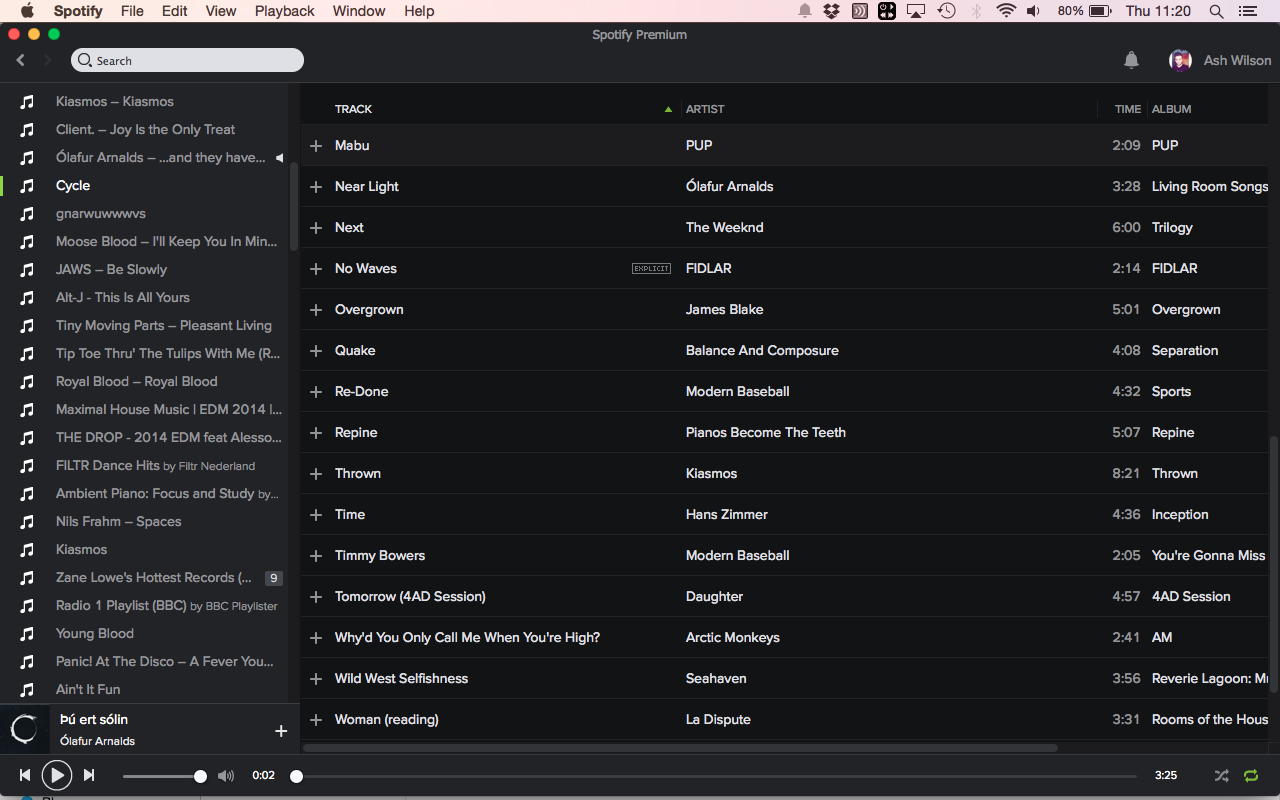
Task: Add No Waves to your library
Action: point(316,269)
